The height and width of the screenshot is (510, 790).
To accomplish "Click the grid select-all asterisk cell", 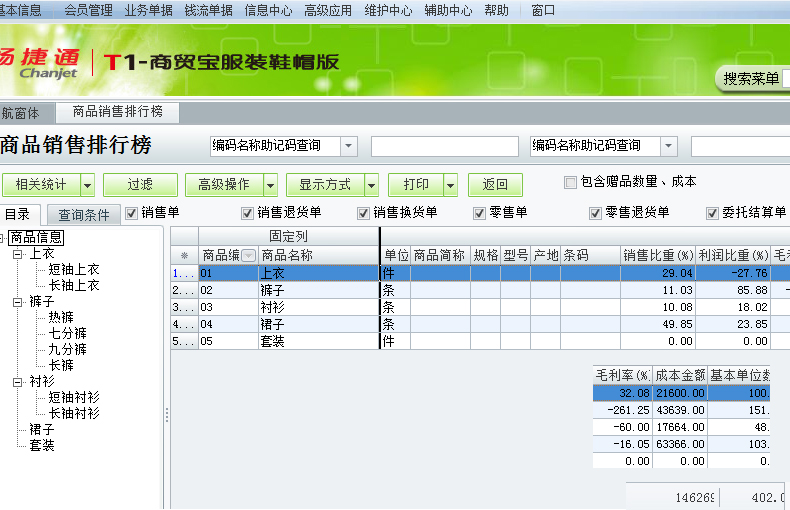I will click(x=184, y=256).
